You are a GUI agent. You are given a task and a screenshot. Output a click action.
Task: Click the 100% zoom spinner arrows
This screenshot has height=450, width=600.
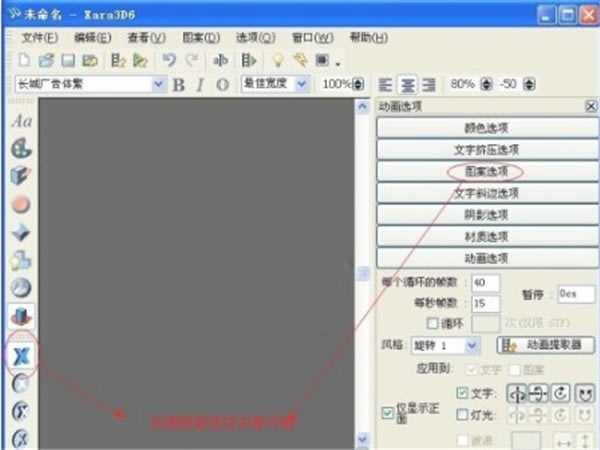tap(358, 84)
